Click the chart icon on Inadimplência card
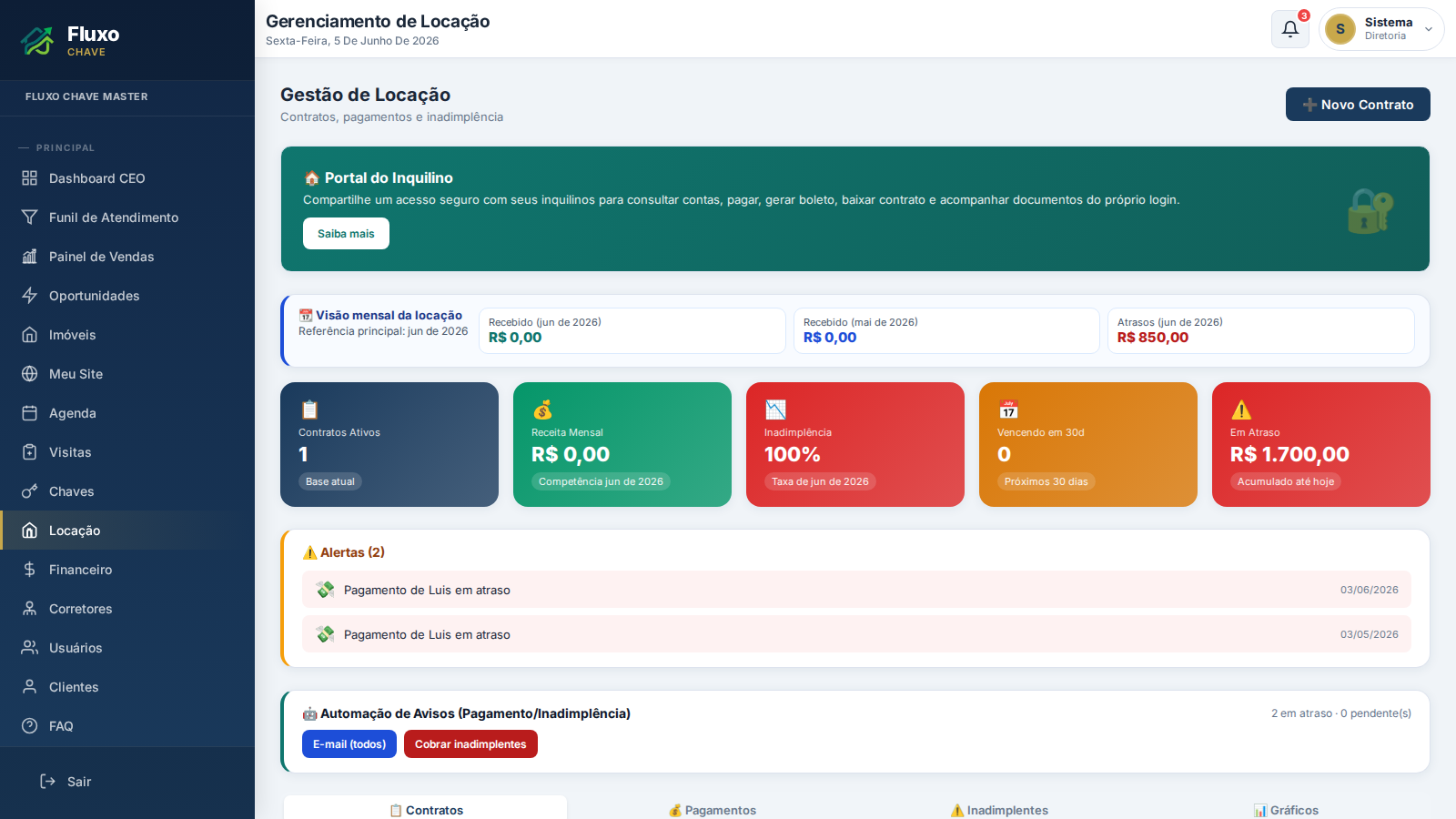Viewport: 1456px width, 819px height. [x=775, y=409]
